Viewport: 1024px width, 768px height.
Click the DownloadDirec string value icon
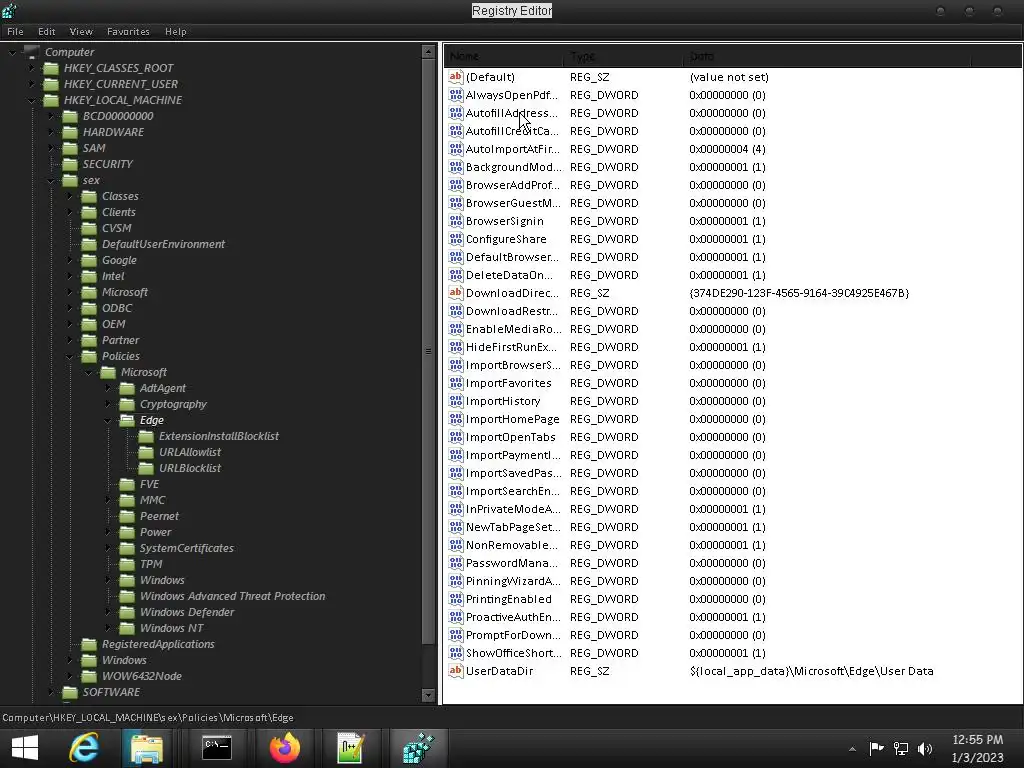coord(456,293)
